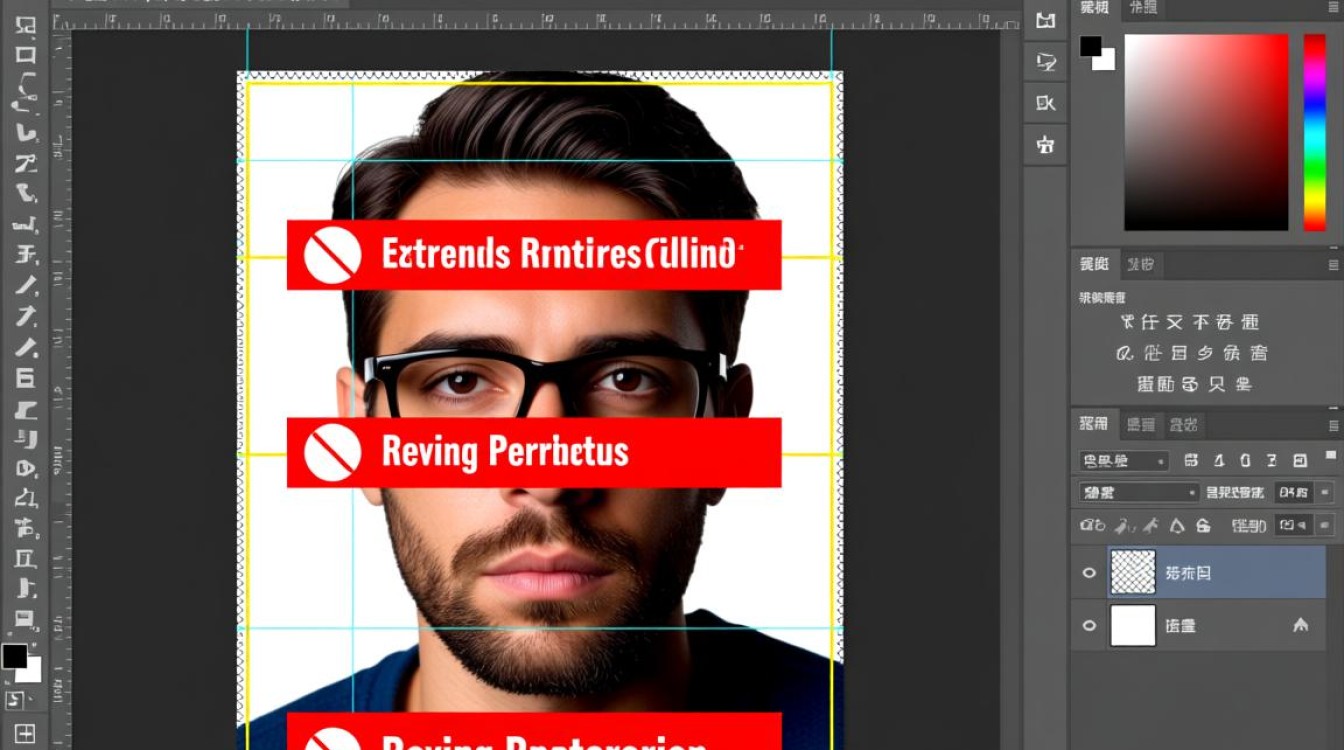Open the layer filter type dropdown

pos(1124,461)
